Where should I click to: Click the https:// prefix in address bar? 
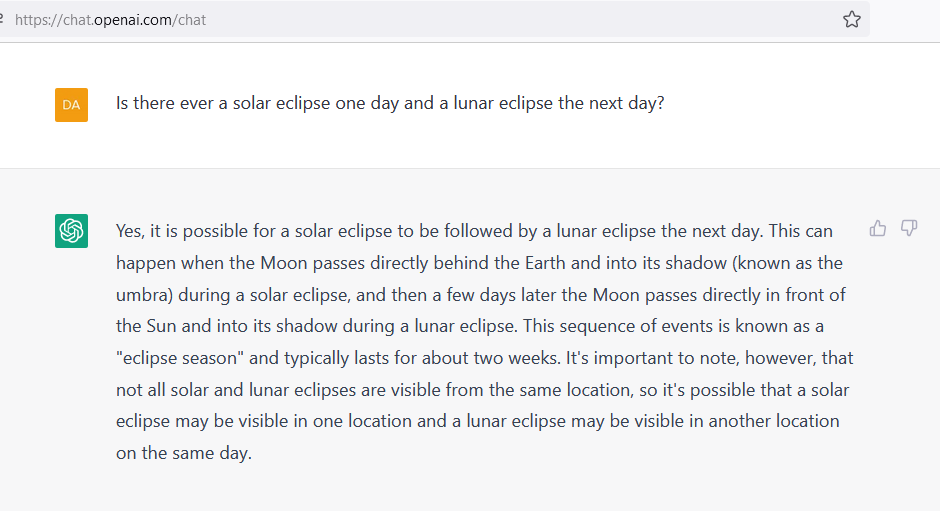(x=38, y=20)
